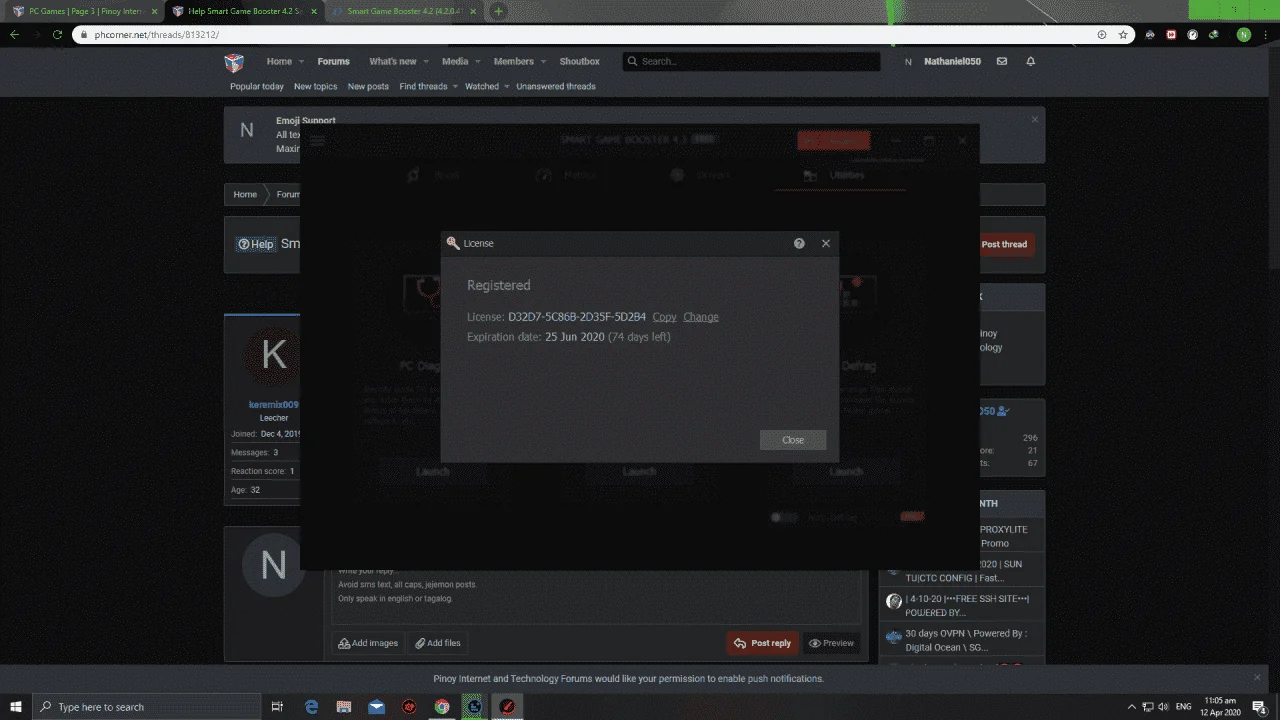
Task: Expand the What's new dropdown arrow
Action: [x=424, y=62]
